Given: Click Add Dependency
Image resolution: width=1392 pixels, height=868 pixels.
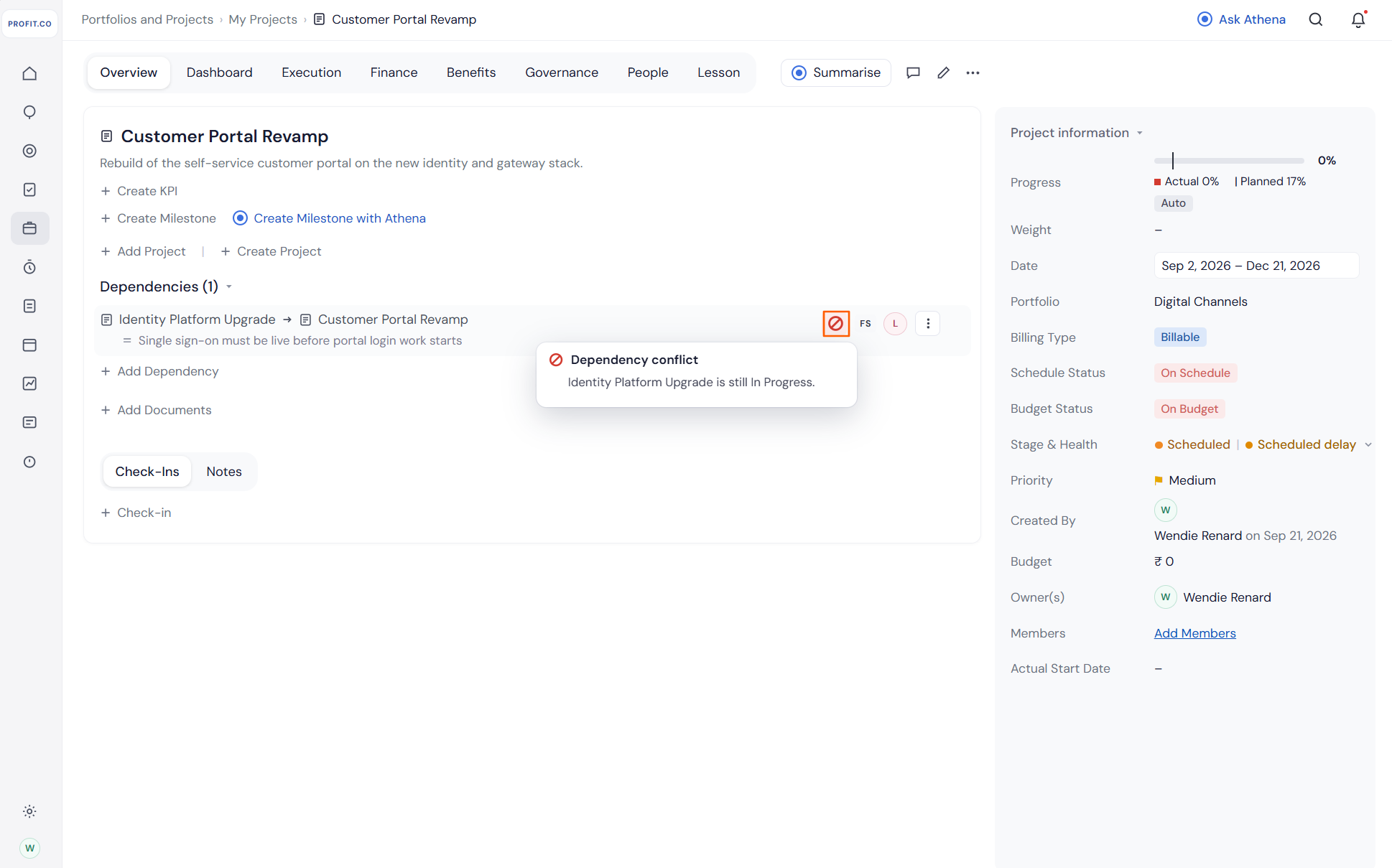Looking at the screenshot, I should coord(159,371).
